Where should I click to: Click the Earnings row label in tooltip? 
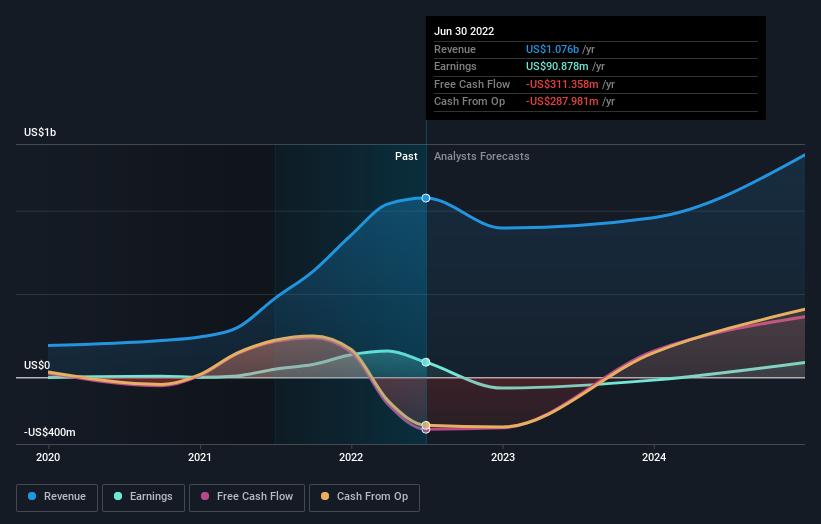click(x=455, y=66)
